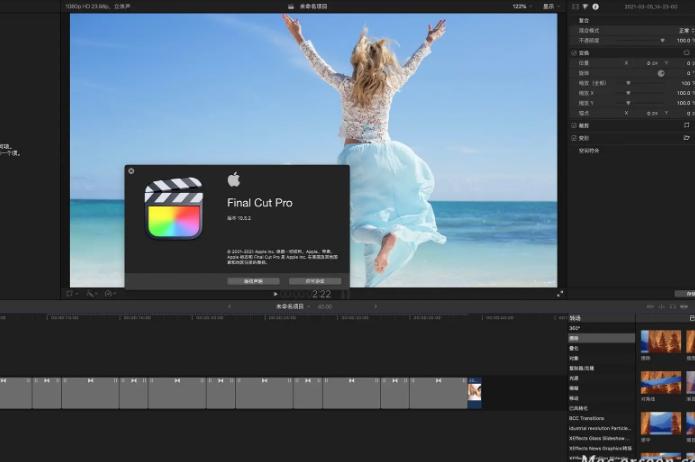Click the right button in the About dialog

pos(315,281)
